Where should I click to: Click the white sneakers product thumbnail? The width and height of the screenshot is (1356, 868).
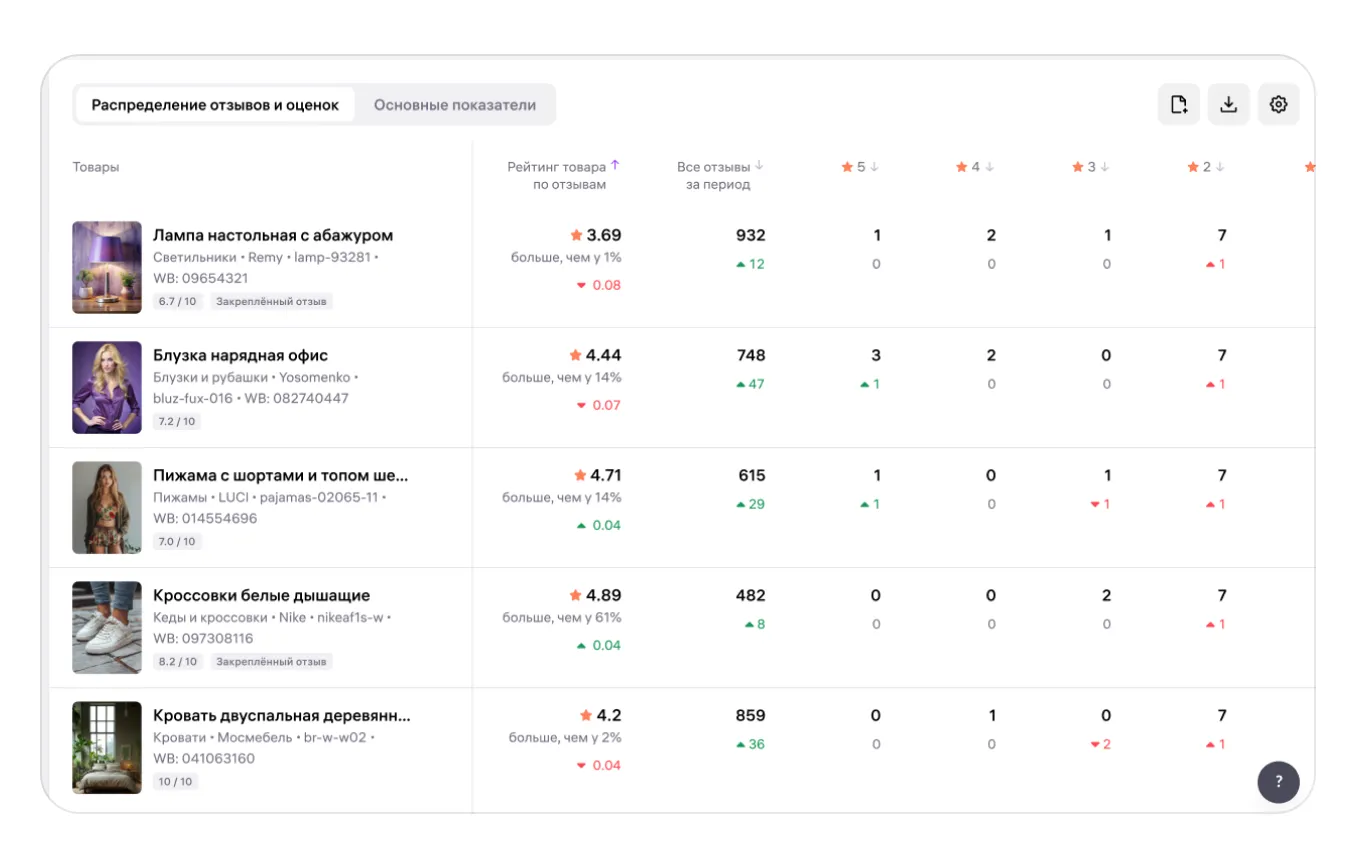[x=107, y=628]
